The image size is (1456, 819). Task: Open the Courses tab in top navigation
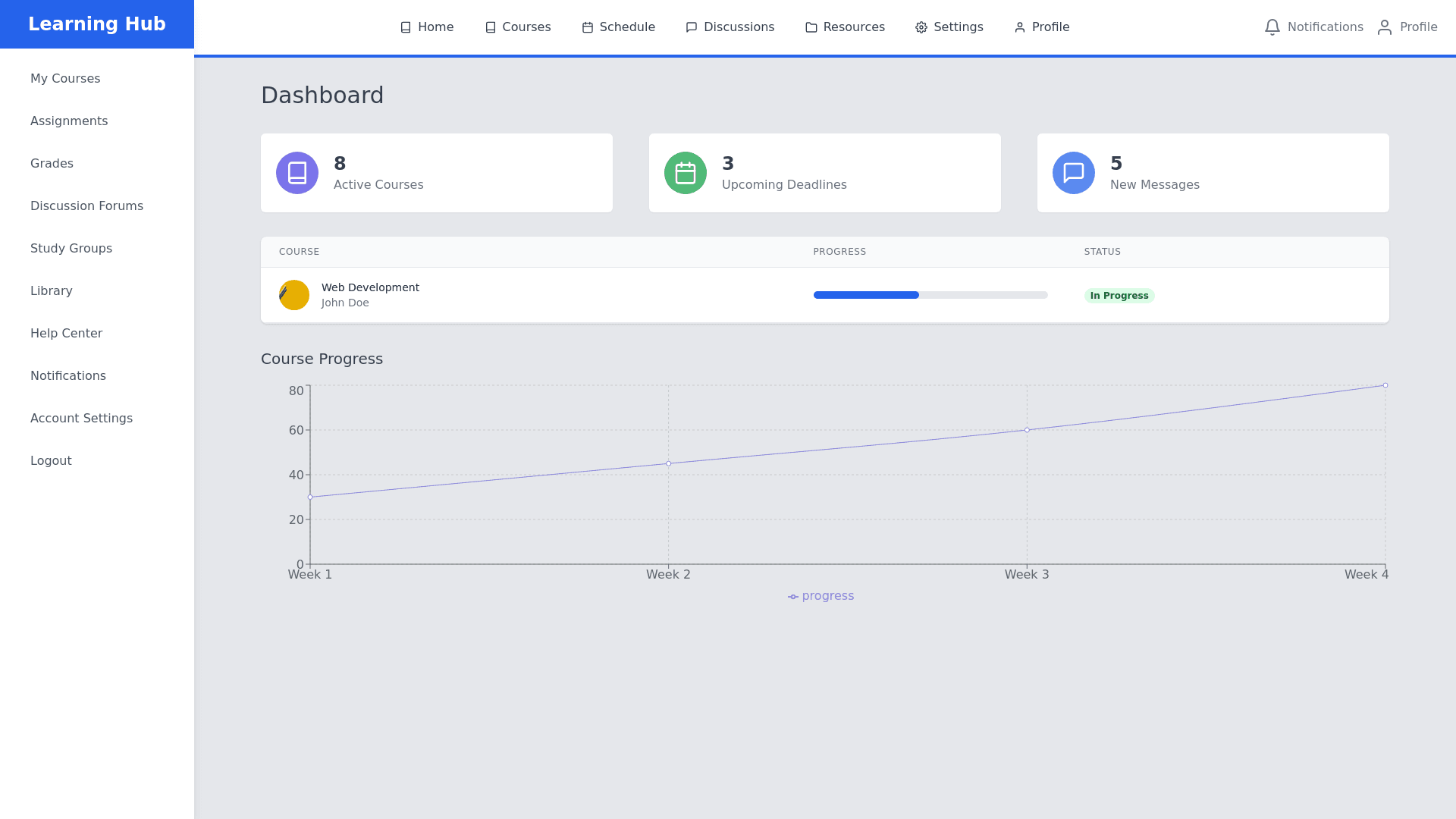tap(518, 27)
